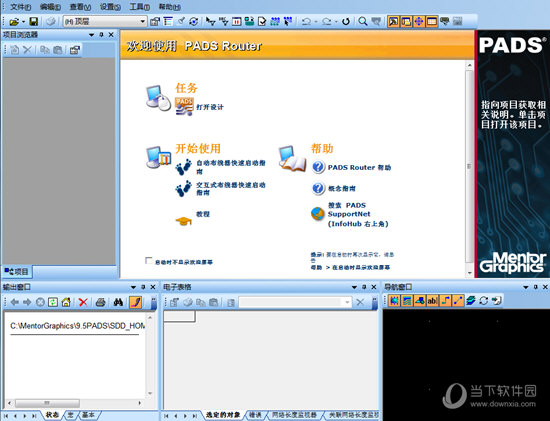Click the PADS Open Design icon under Tasks

tap(184, 106)
